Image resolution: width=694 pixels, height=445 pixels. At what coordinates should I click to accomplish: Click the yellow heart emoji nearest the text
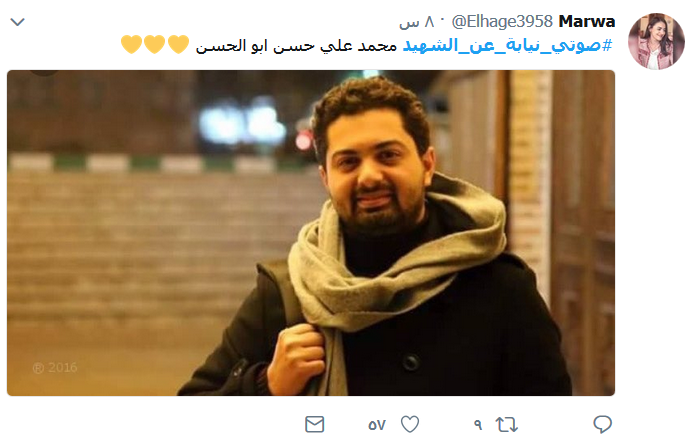tap(178, 44)
